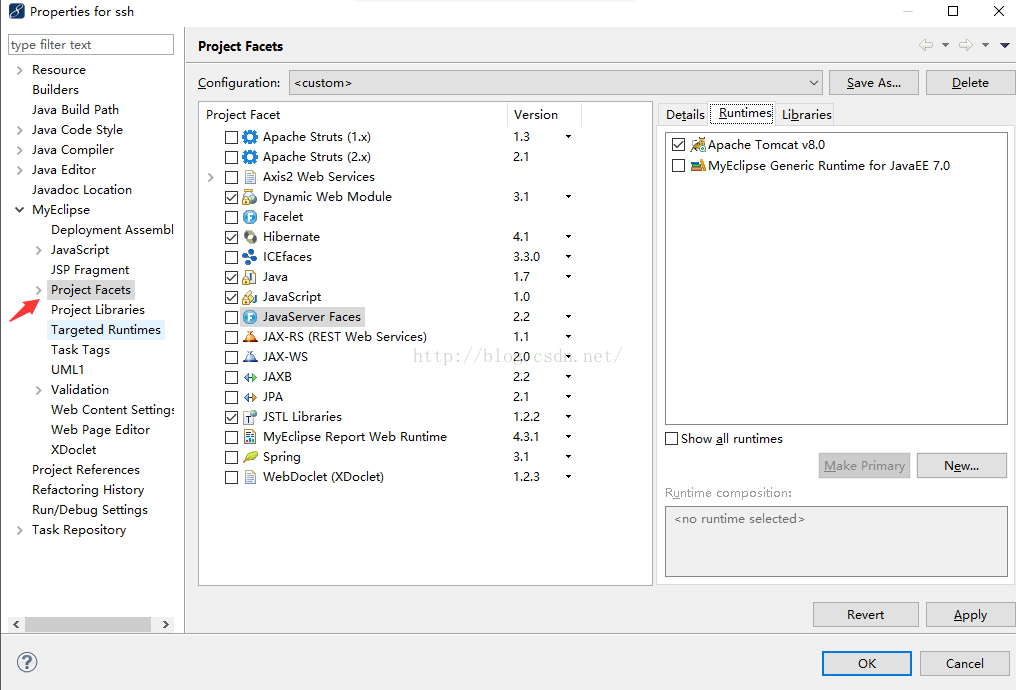The width and height of the screenshot is (1016, 690).
Task: Click the JAXB facet icon
Action: pos(250,377)
